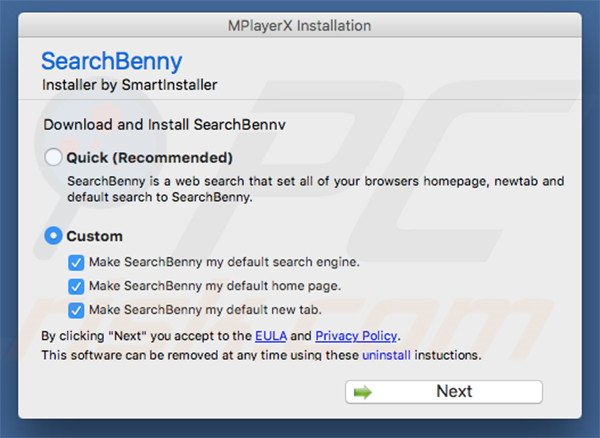The image size is (600, 438).
Task: Click the 'Installer by SmartInstaller' subtitle
Action: [x=129, y=86]
